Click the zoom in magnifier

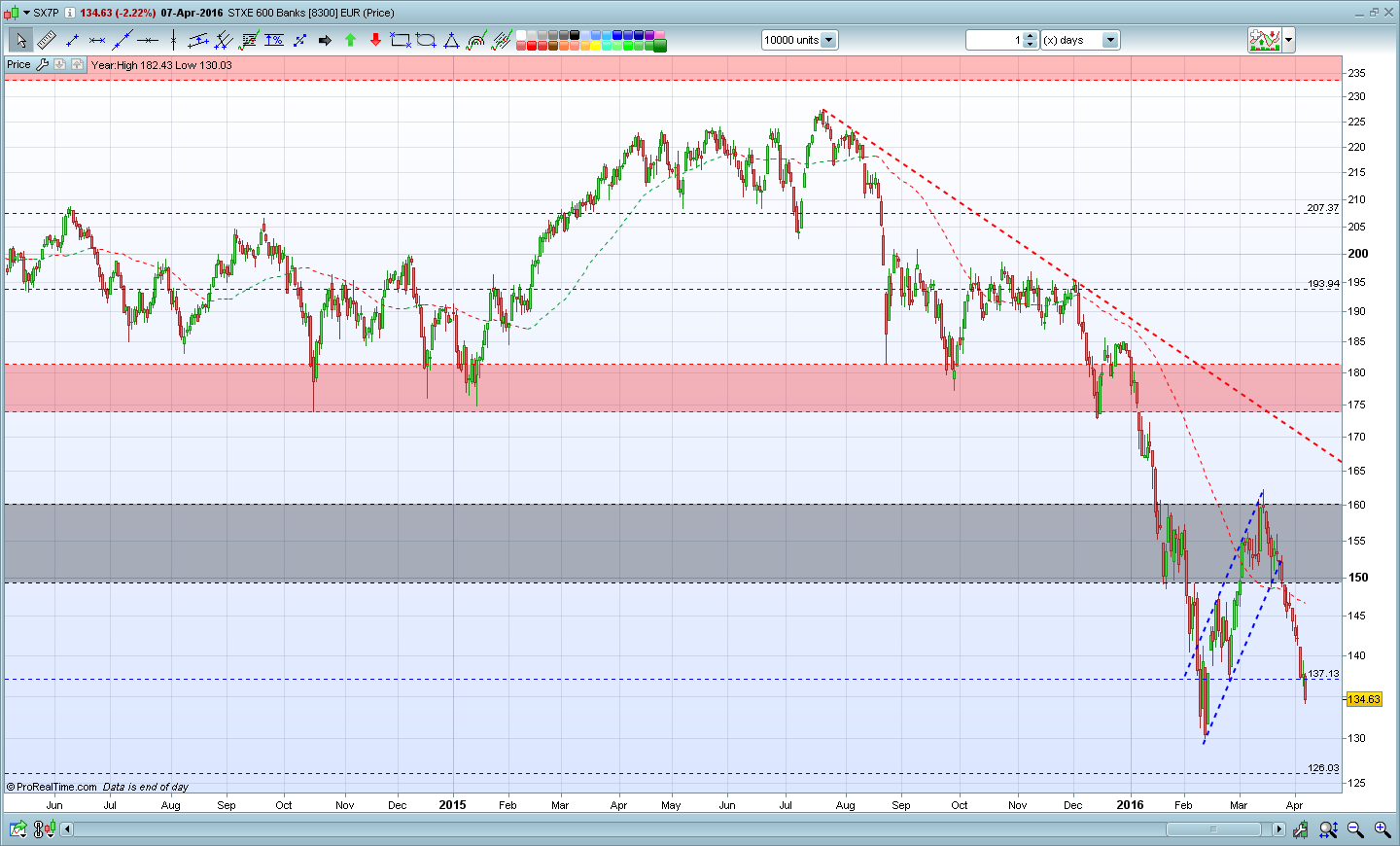(x=1382, y=829)
